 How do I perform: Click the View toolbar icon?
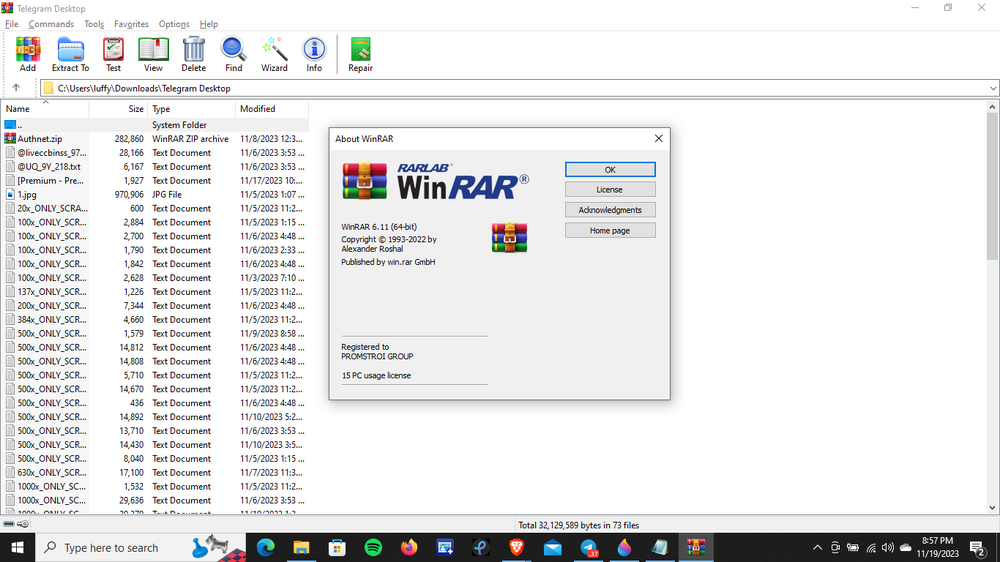point(153,54)
